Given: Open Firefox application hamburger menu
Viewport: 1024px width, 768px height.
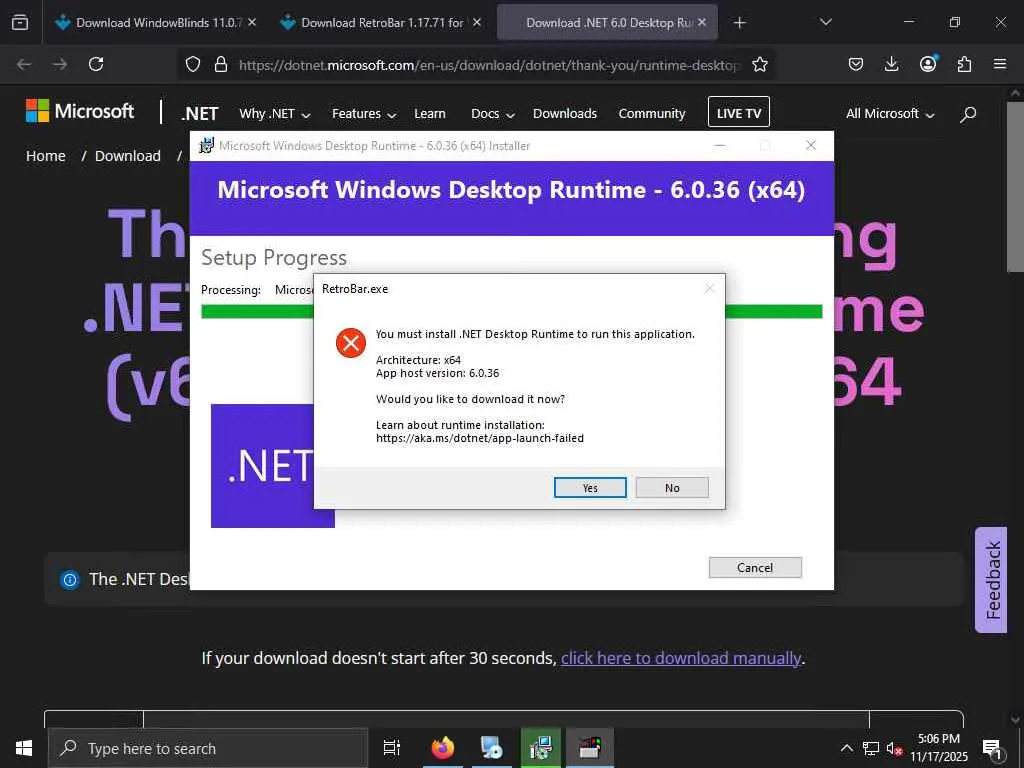Looking at the screenshot, I should click(x=1000, y=64).
